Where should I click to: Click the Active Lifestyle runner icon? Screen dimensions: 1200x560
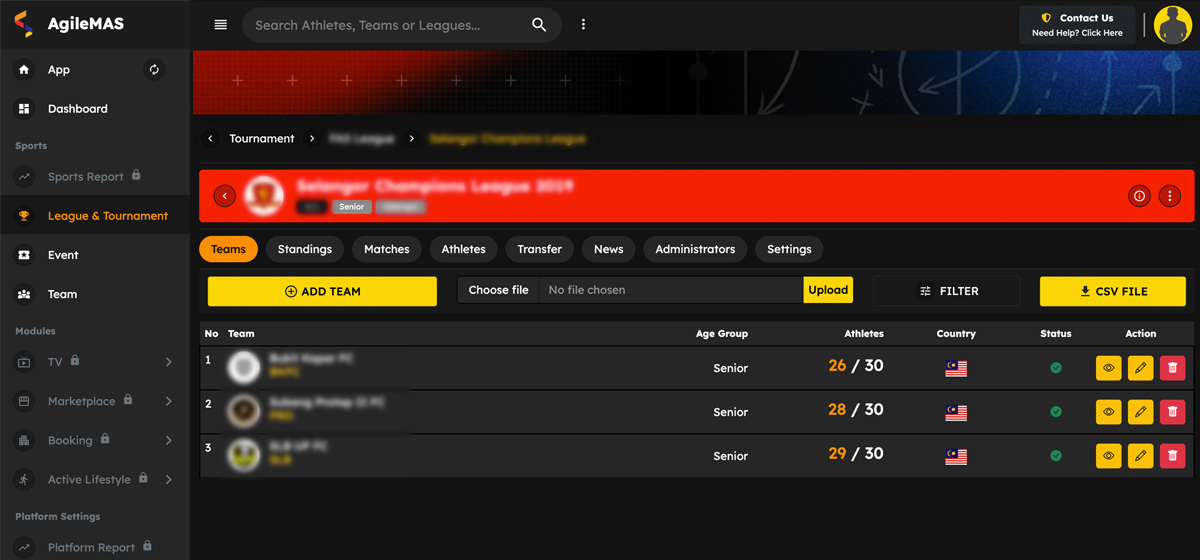coord(24,480)
